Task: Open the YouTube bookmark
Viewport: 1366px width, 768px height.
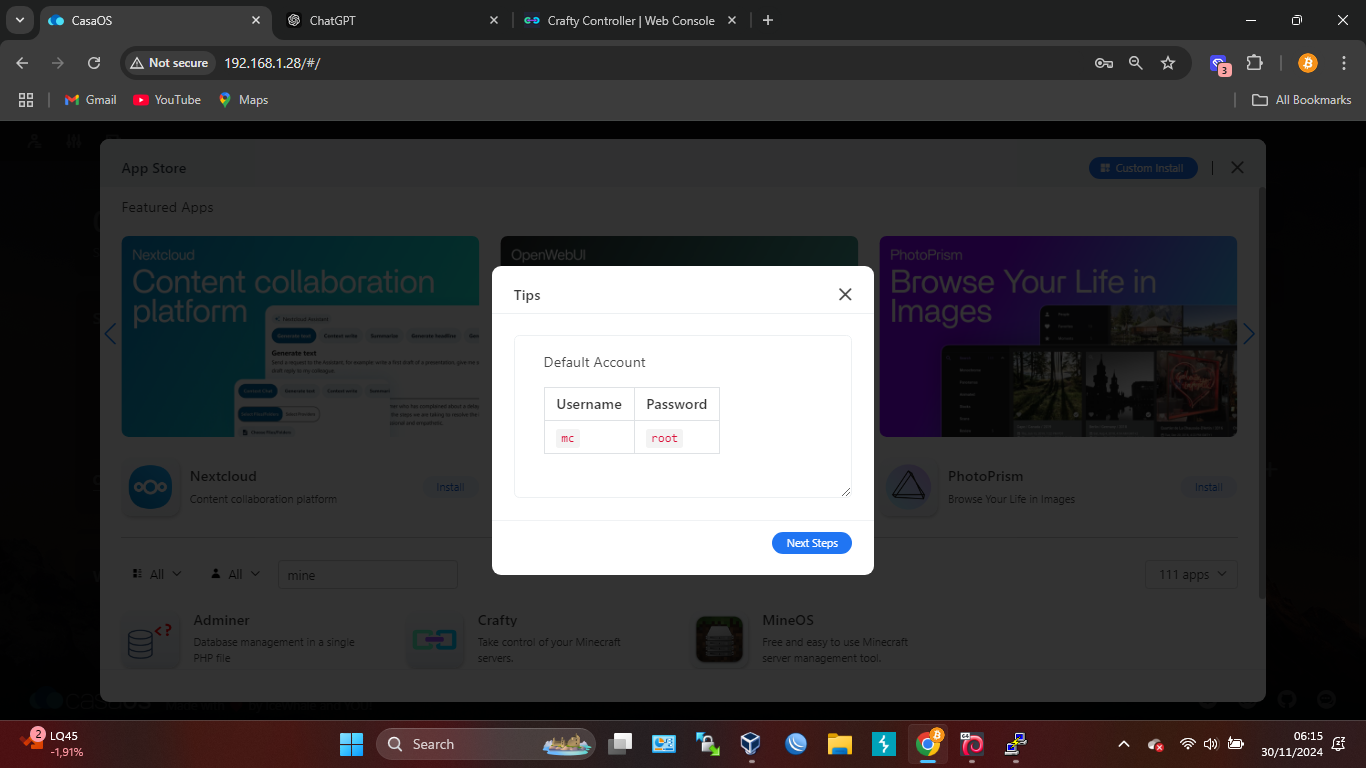Action: pyautogui.click(x=167, y=100)
